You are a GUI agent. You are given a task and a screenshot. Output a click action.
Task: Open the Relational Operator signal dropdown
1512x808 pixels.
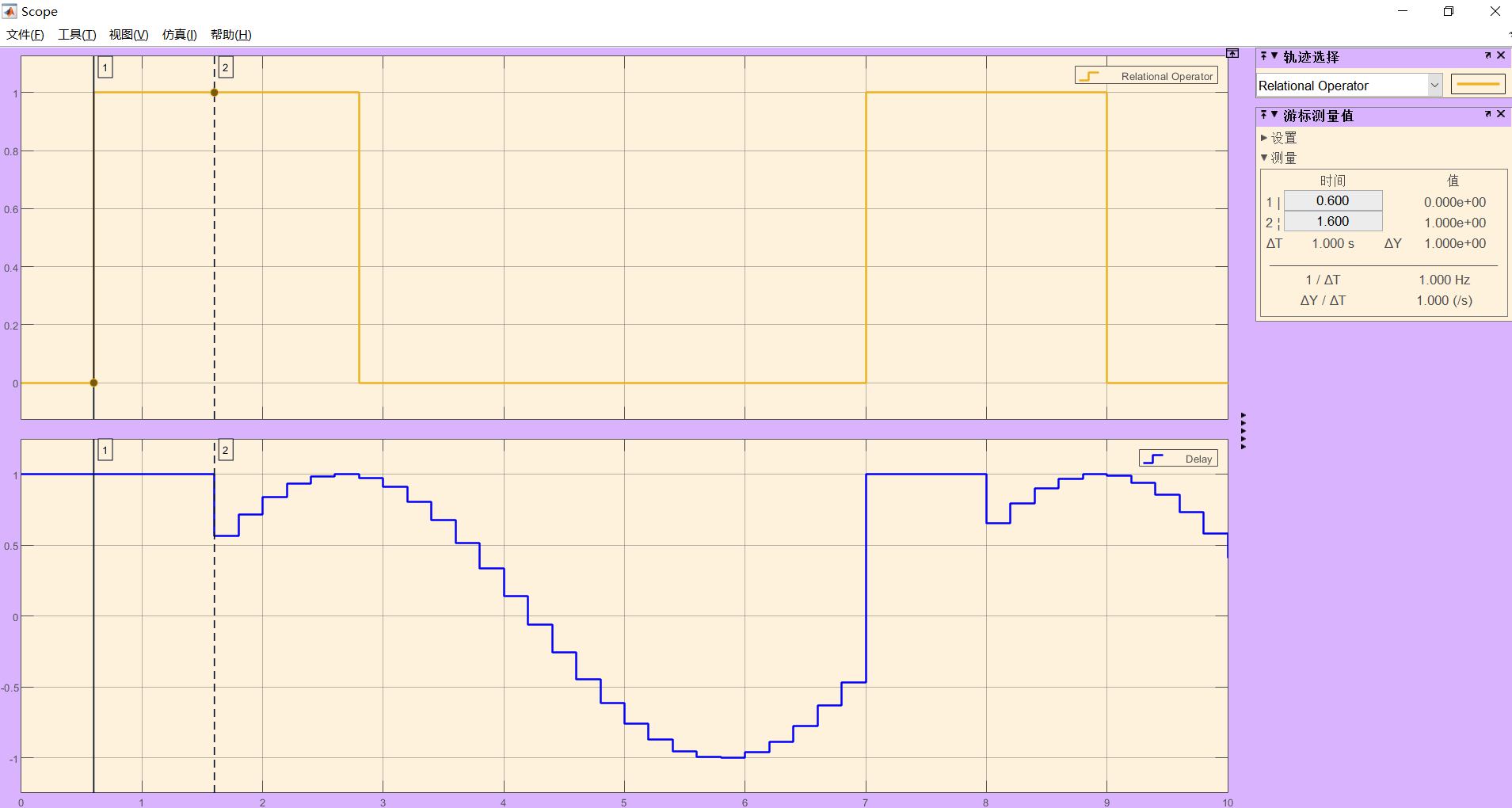point(1434,85)
